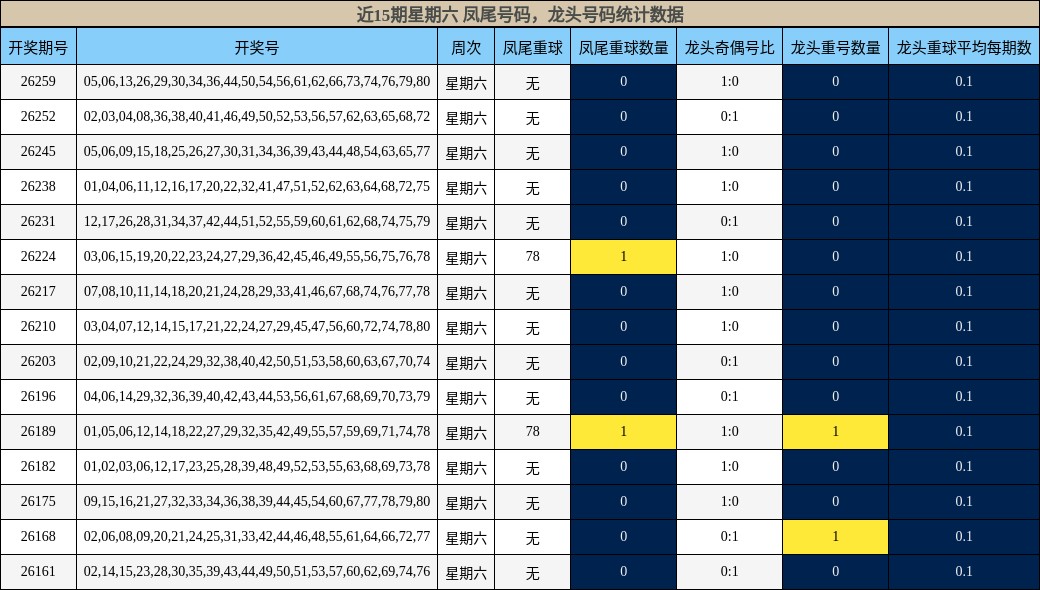Select issue number 26231
The height and width of the screenshot is (590, 1040).
click(38, 221)
